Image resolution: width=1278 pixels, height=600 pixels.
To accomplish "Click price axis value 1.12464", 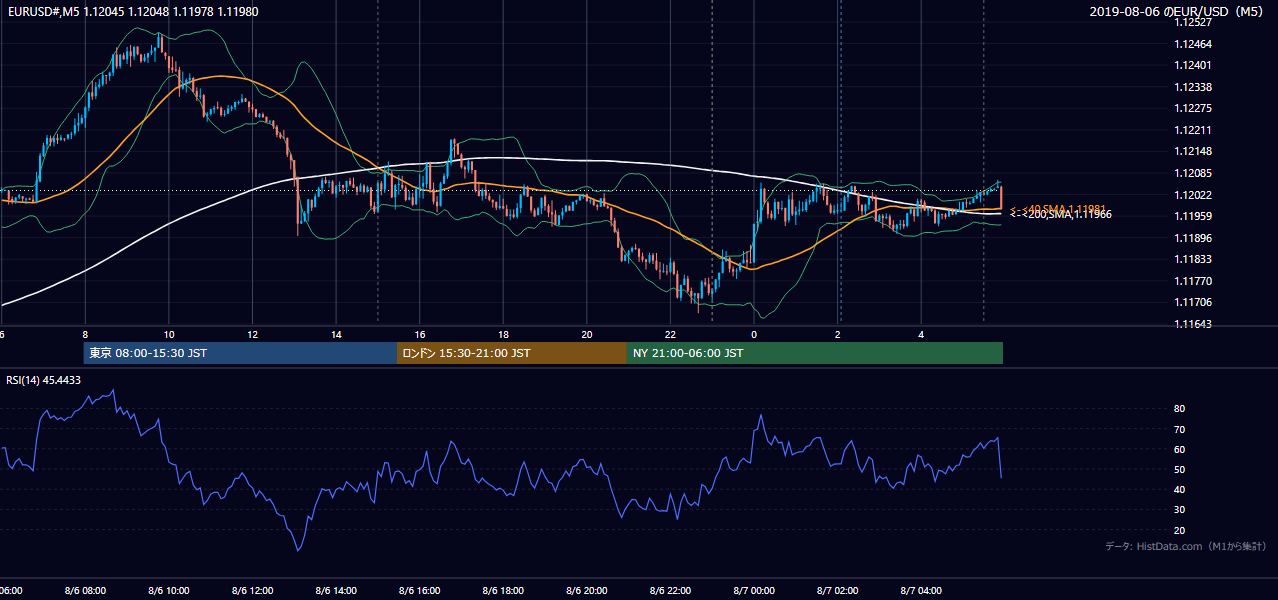I will point(1194,44).
